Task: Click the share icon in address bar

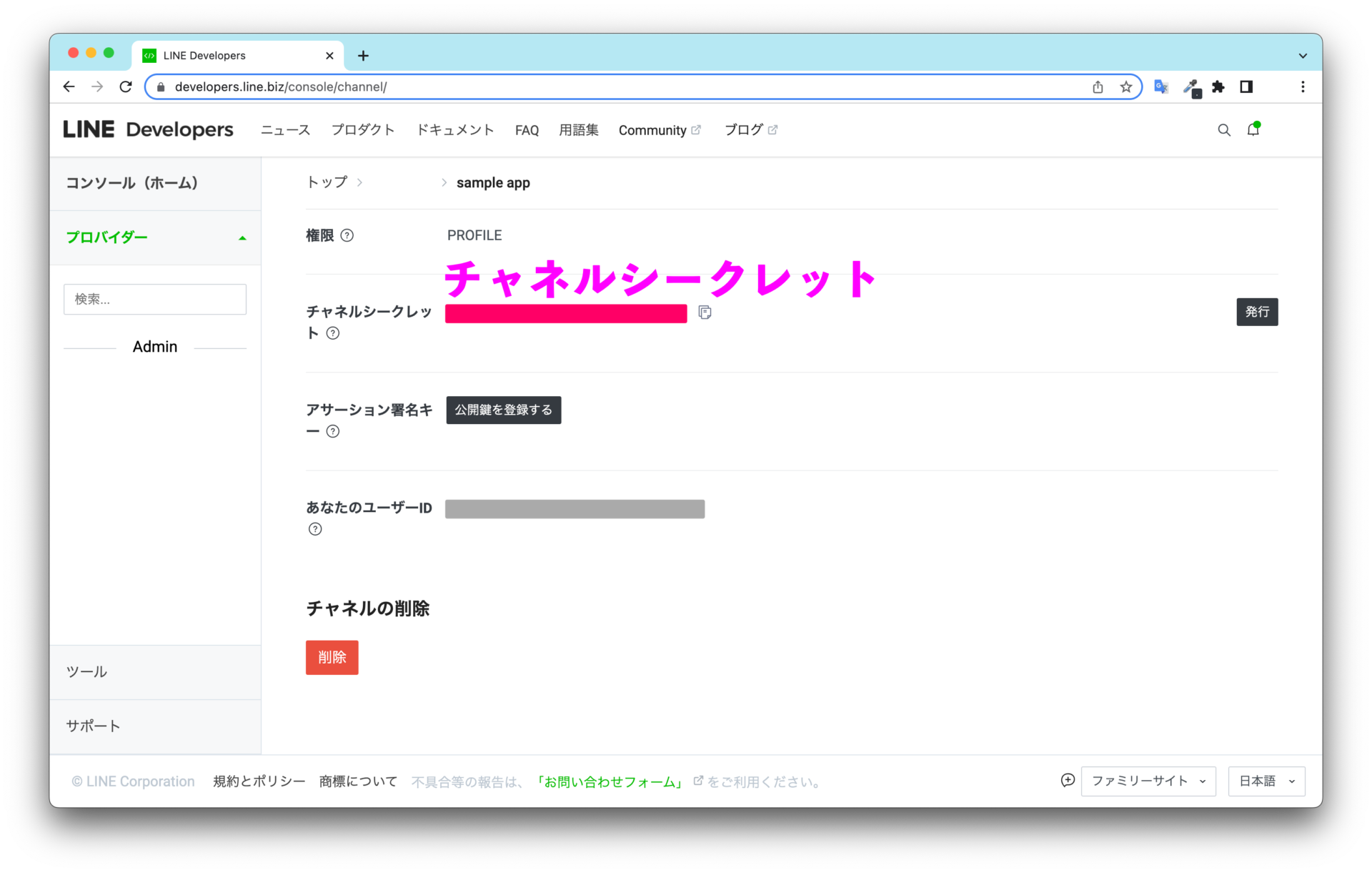Action: click(1098, 87)
